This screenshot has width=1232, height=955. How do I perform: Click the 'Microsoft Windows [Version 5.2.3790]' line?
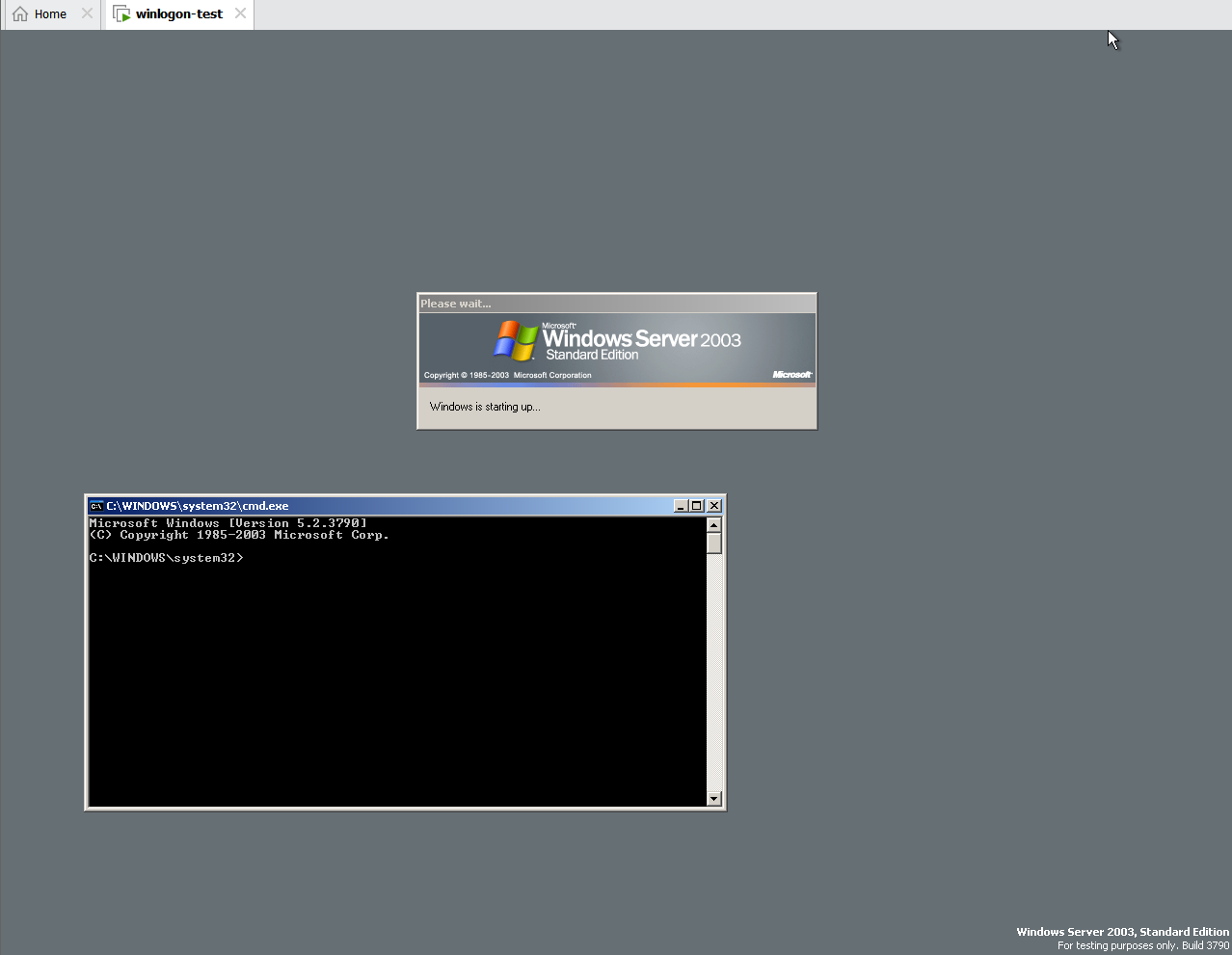228,523
